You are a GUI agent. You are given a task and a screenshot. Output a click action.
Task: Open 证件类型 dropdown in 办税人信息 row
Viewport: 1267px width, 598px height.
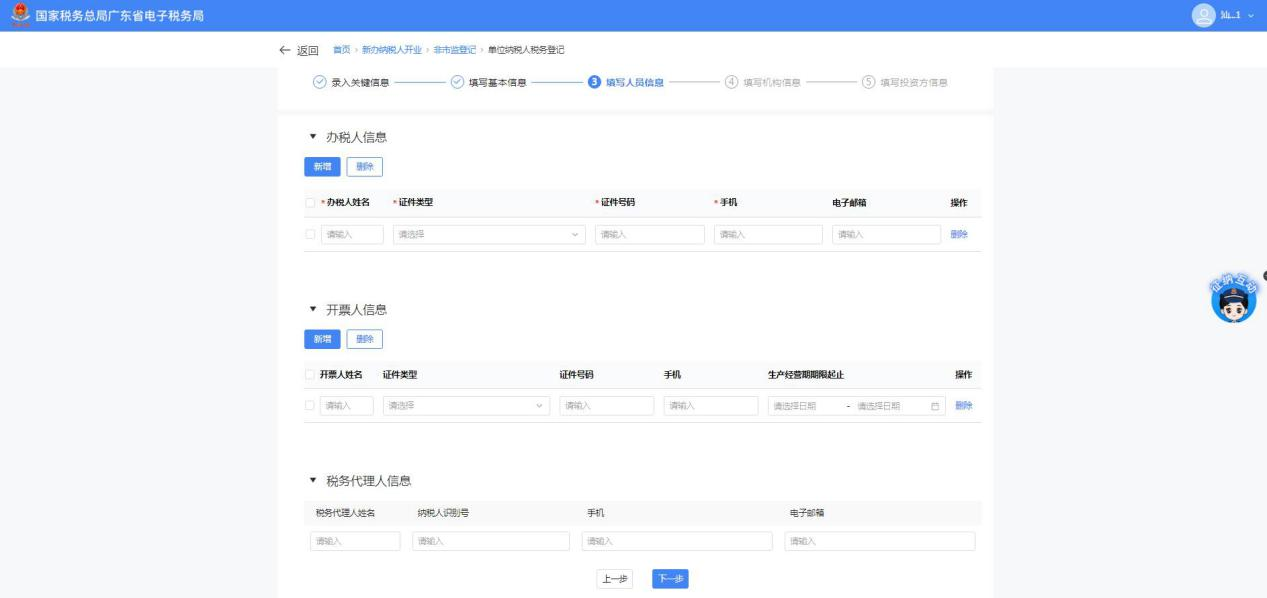pyautogui.click(x=488, y=235)
